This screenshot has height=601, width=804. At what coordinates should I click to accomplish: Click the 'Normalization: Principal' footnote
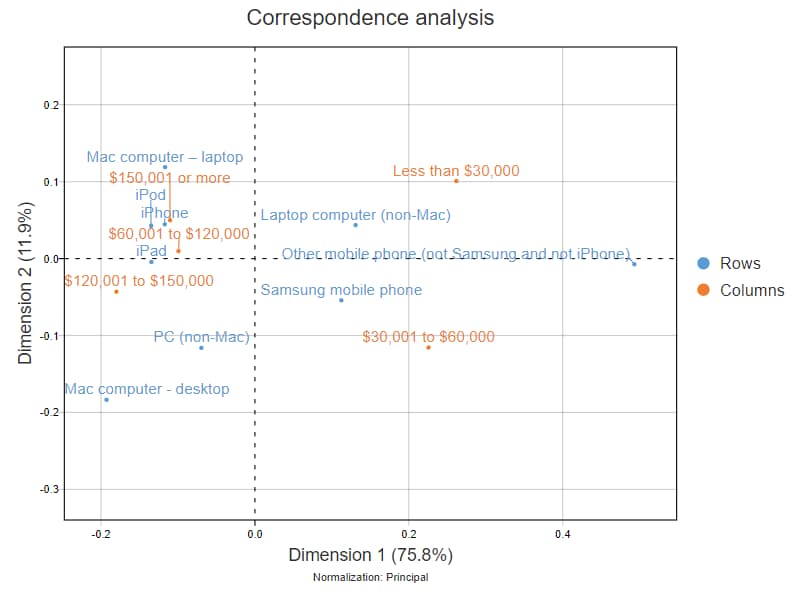[x=370, y=577]
